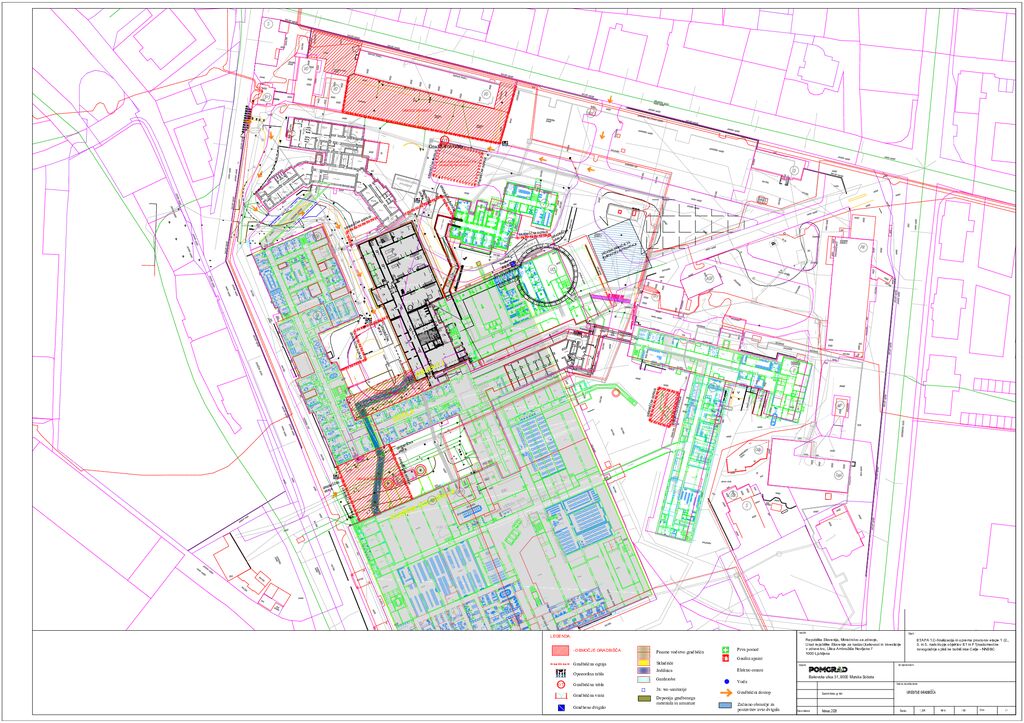
Task: Select the orange Gradbiščni dostopi arrow symbol
Action: pos(727,691)
